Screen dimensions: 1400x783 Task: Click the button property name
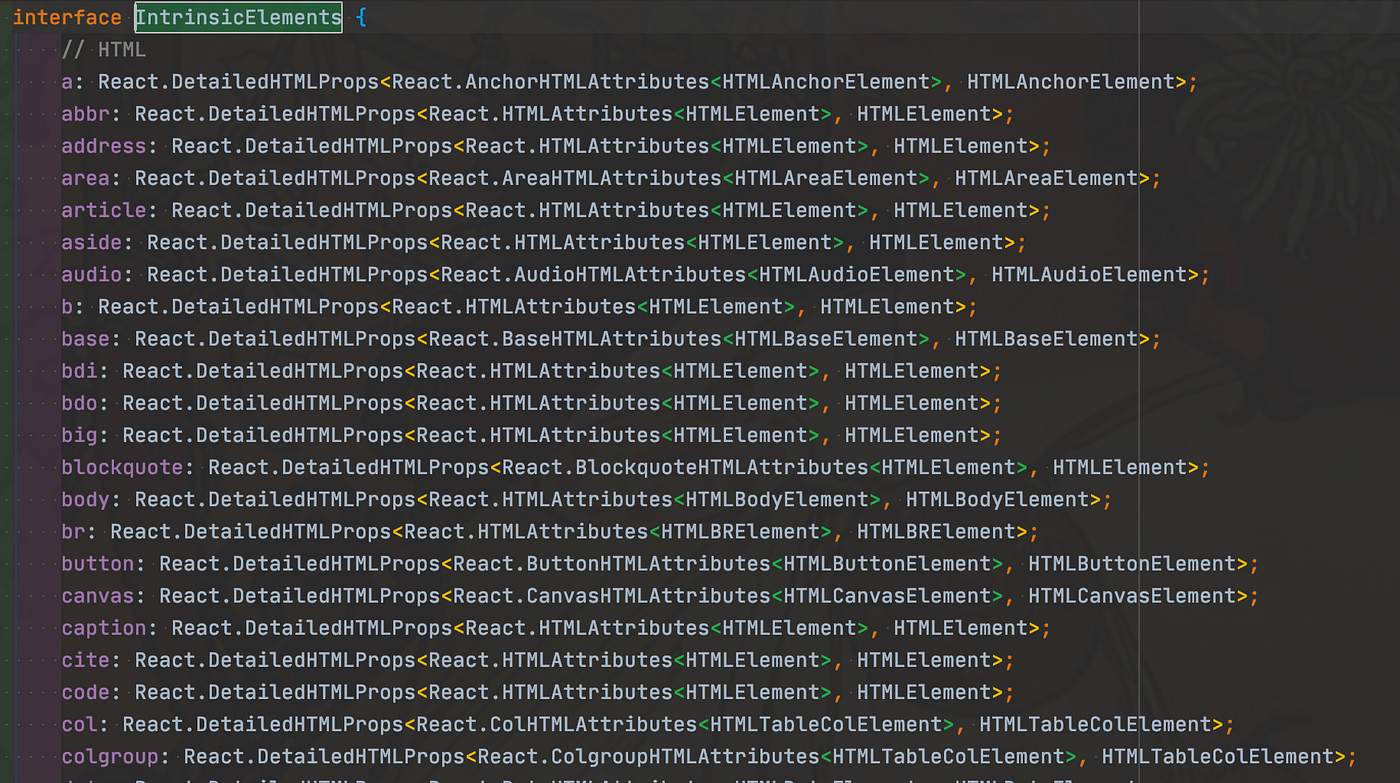(96, 563)
